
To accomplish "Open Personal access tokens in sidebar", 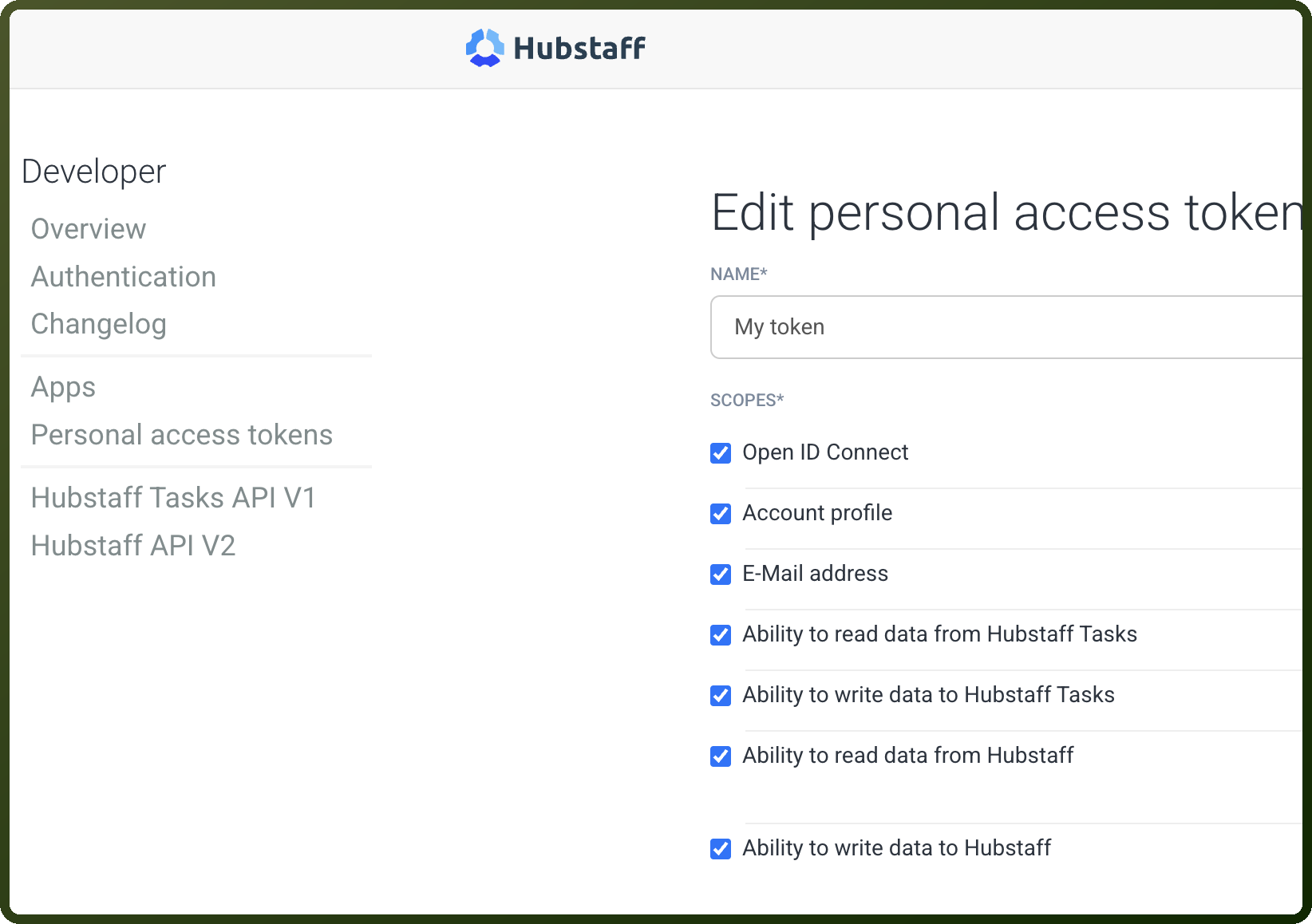I will [x=182, y=435].
